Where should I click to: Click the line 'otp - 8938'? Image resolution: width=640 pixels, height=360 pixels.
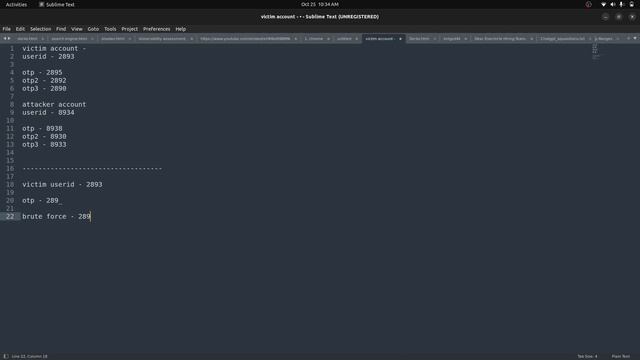click(x=42, y=129)
